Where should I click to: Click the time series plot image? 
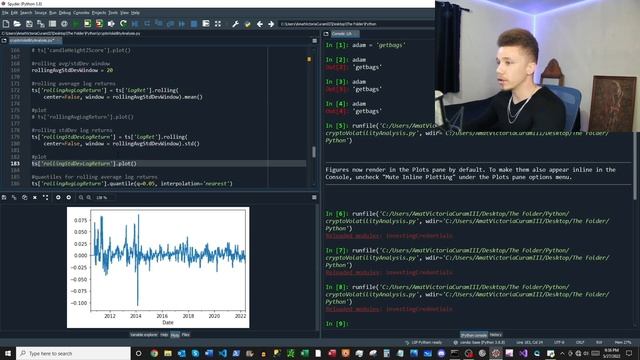click(x=158, y=267)
